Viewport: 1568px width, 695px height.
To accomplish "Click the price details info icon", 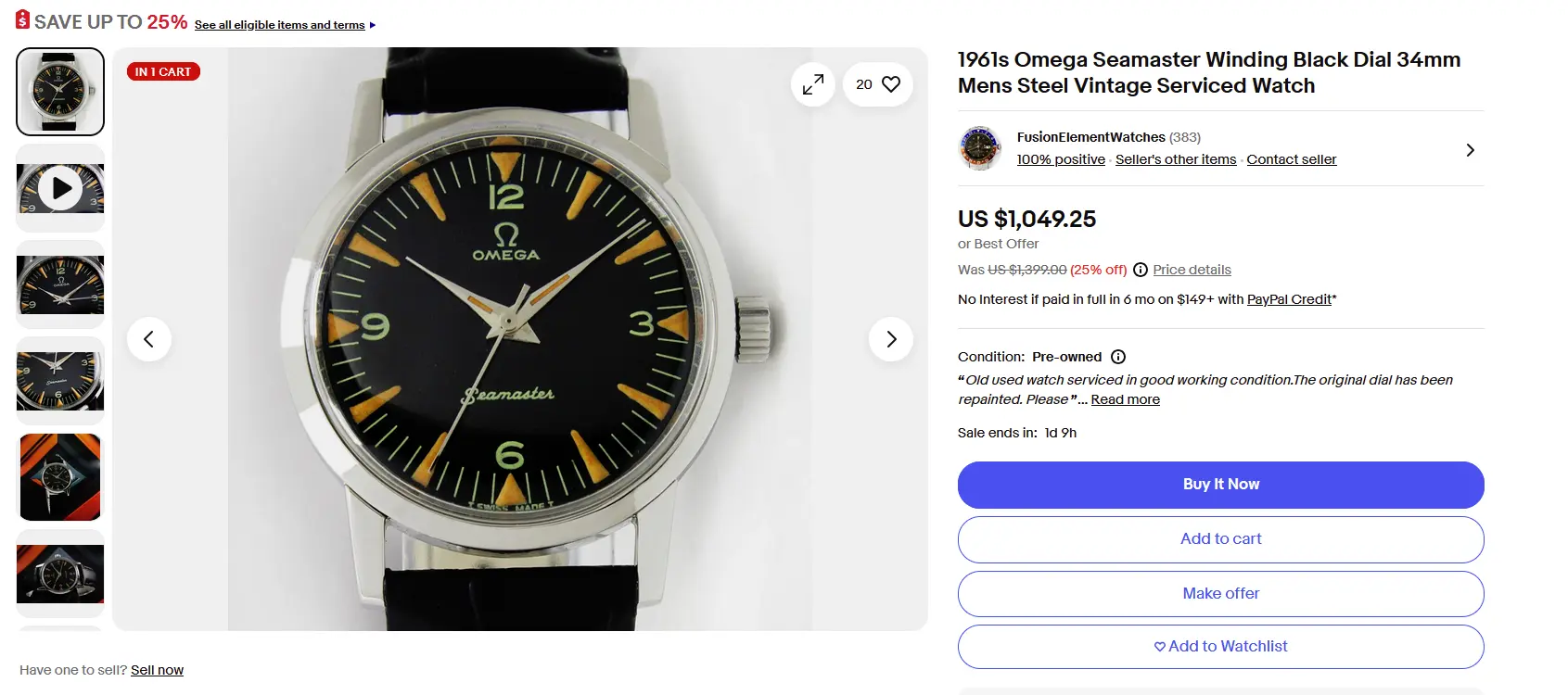I will pyautogui.click(x=1141, y=270).
